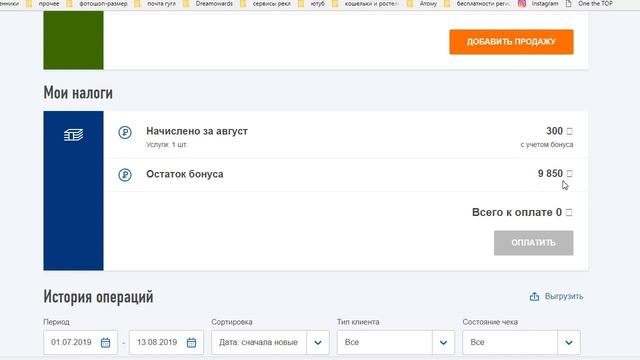This screenshot has height=360, width=640.
Task: Click ruble icon beside Начислено за август
Action: tap(125, 132)
